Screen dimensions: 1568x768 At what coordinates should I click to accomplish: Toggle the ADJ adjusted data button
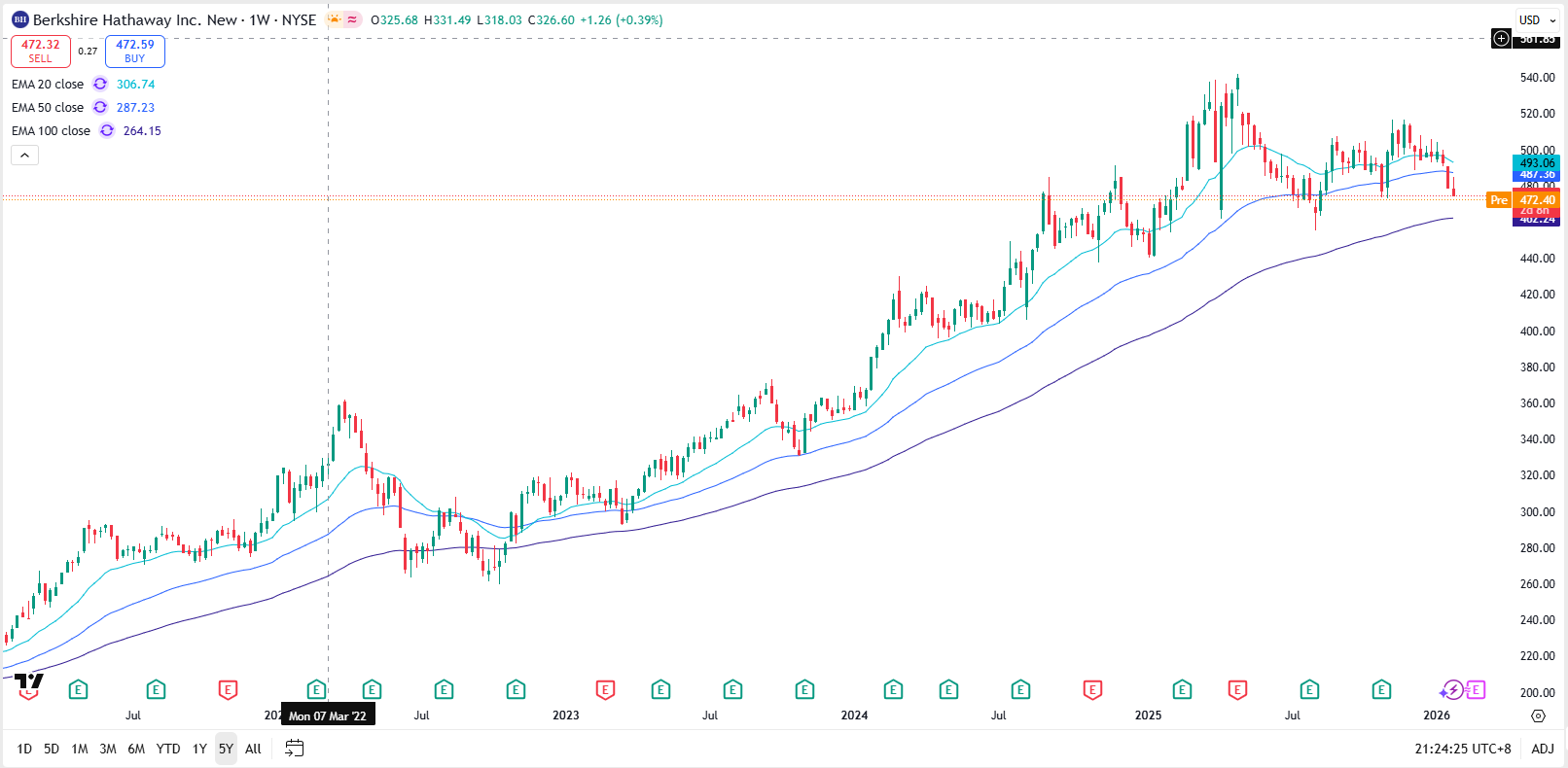pos(1543,749)
